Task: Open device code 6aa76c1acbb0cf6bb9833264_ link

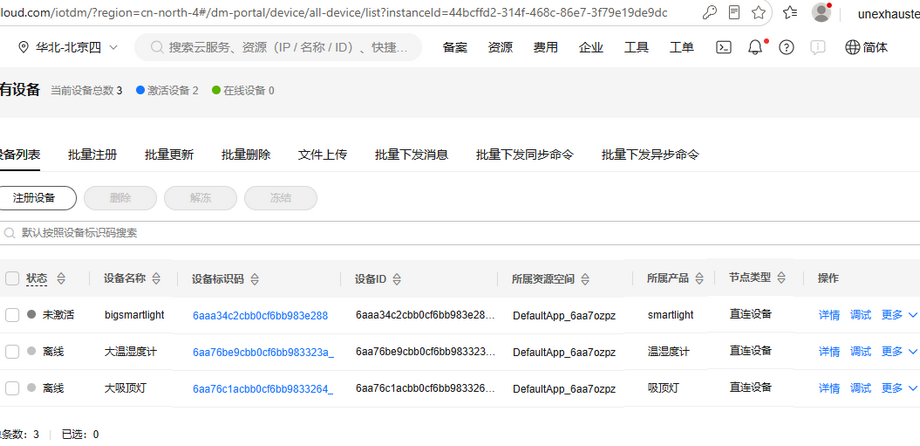Action: 263,388
